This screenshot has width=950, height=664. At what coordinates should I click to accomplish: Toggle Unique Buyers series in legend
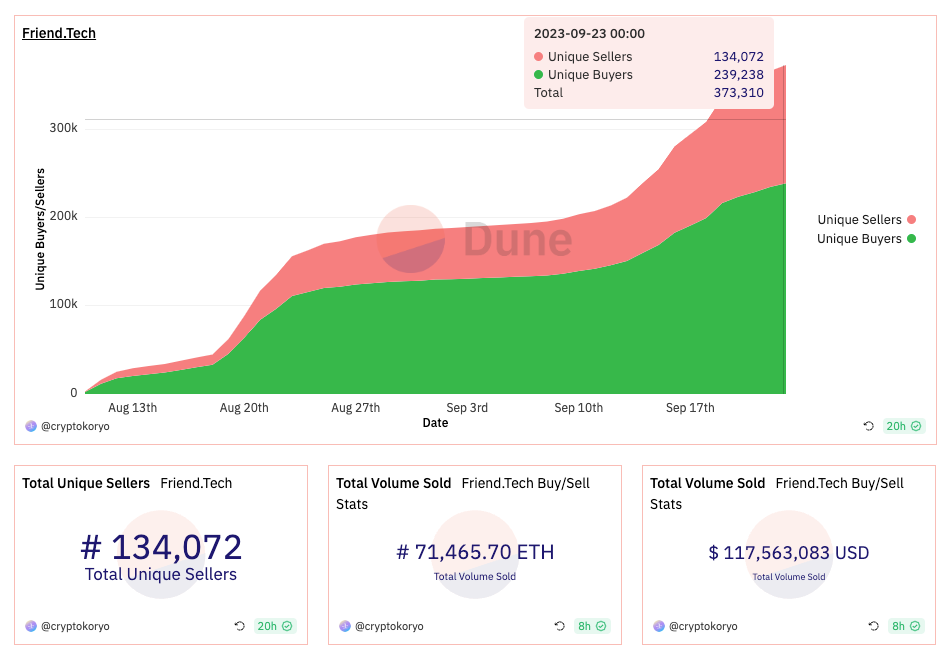(866, 239)
